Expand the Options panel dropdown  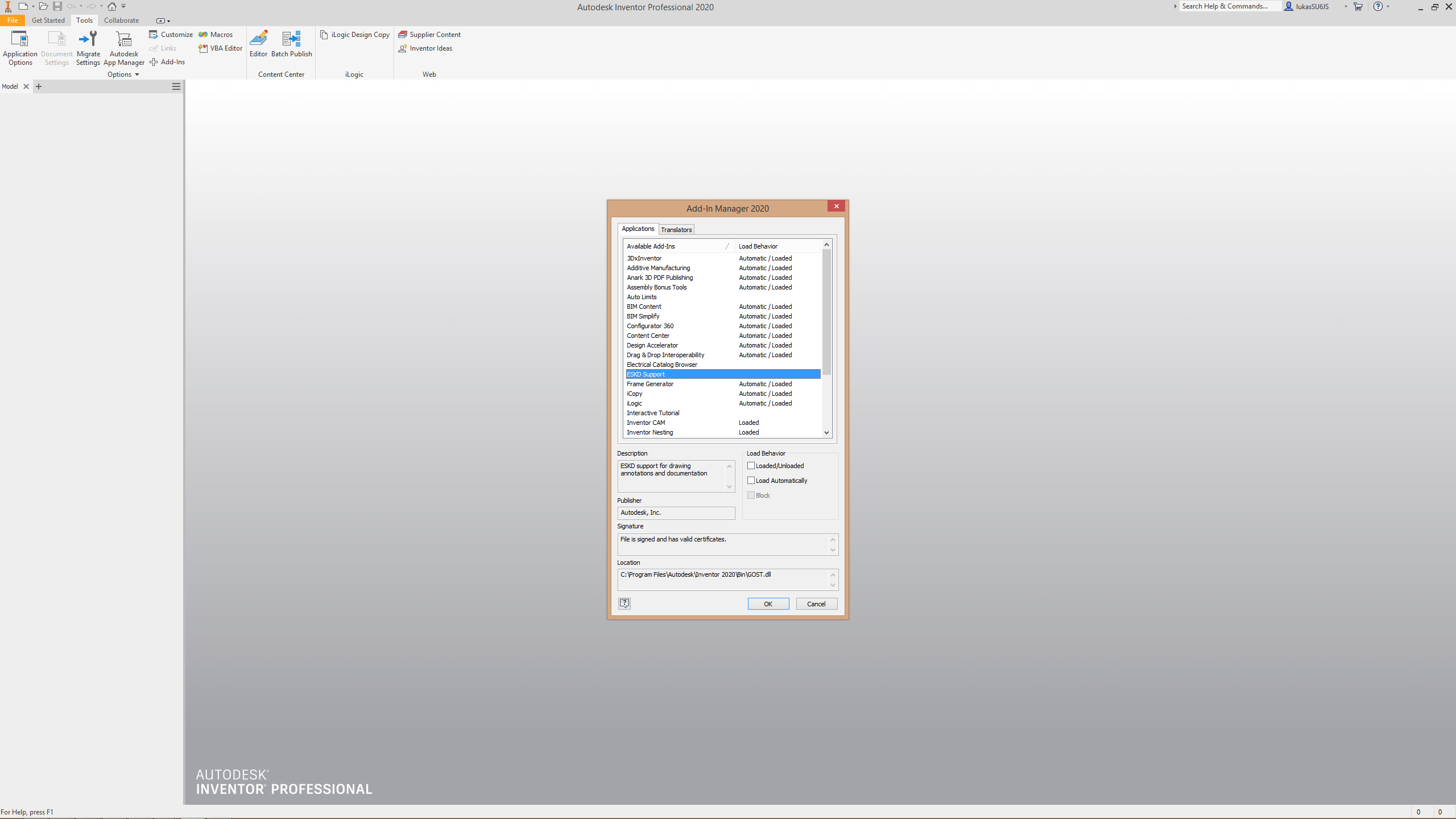point(136,75)
